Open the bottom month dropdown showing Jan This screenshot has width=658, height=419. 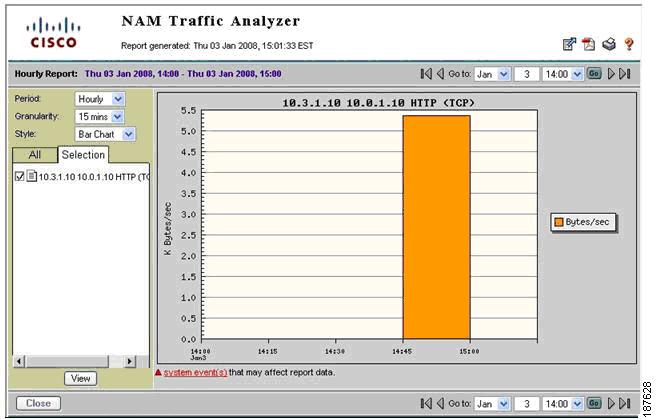pyautogui.click(x=492, y=404)
